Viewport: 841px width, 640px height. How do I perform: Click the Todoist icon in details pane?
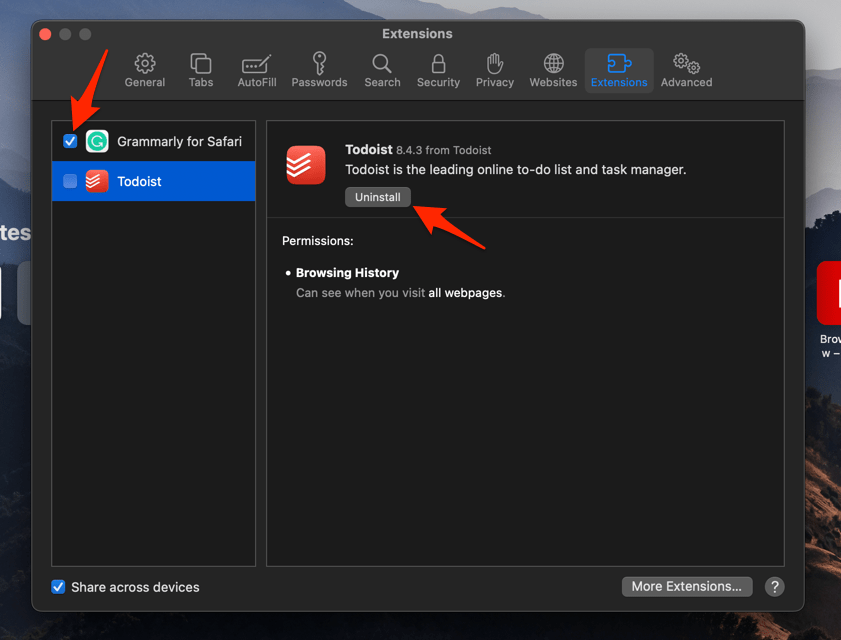306,165
